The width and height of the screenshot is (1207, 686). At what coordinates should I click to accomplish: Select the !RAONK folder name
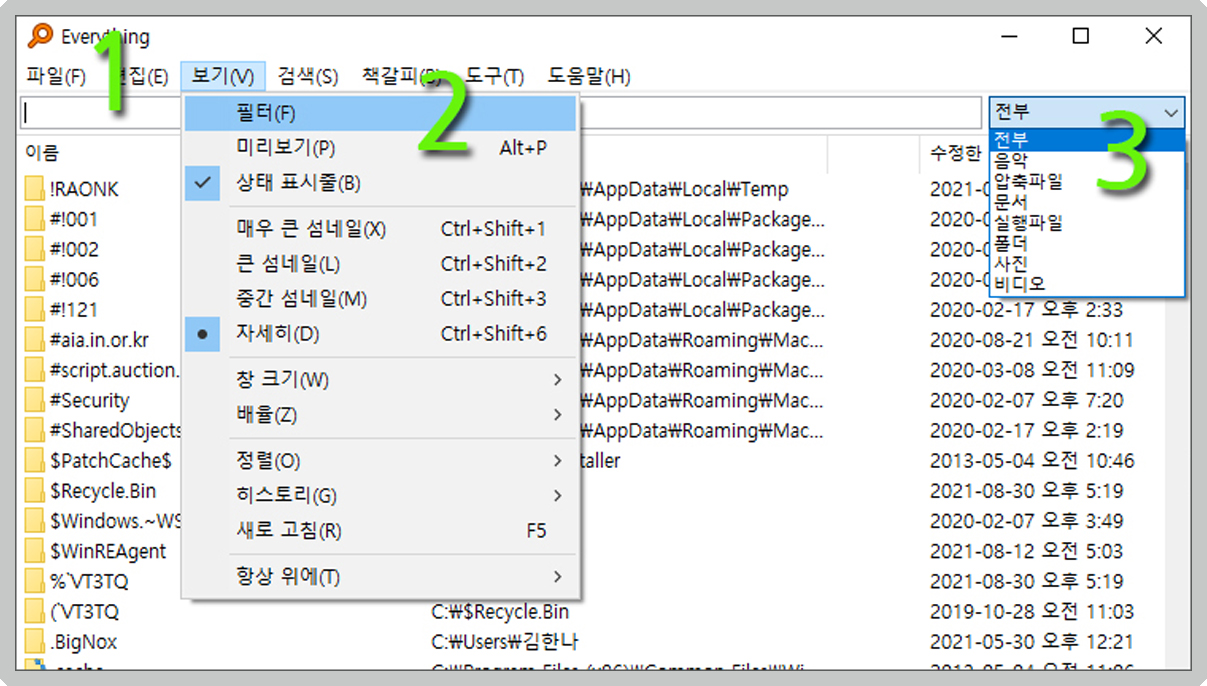coord(84,189)
